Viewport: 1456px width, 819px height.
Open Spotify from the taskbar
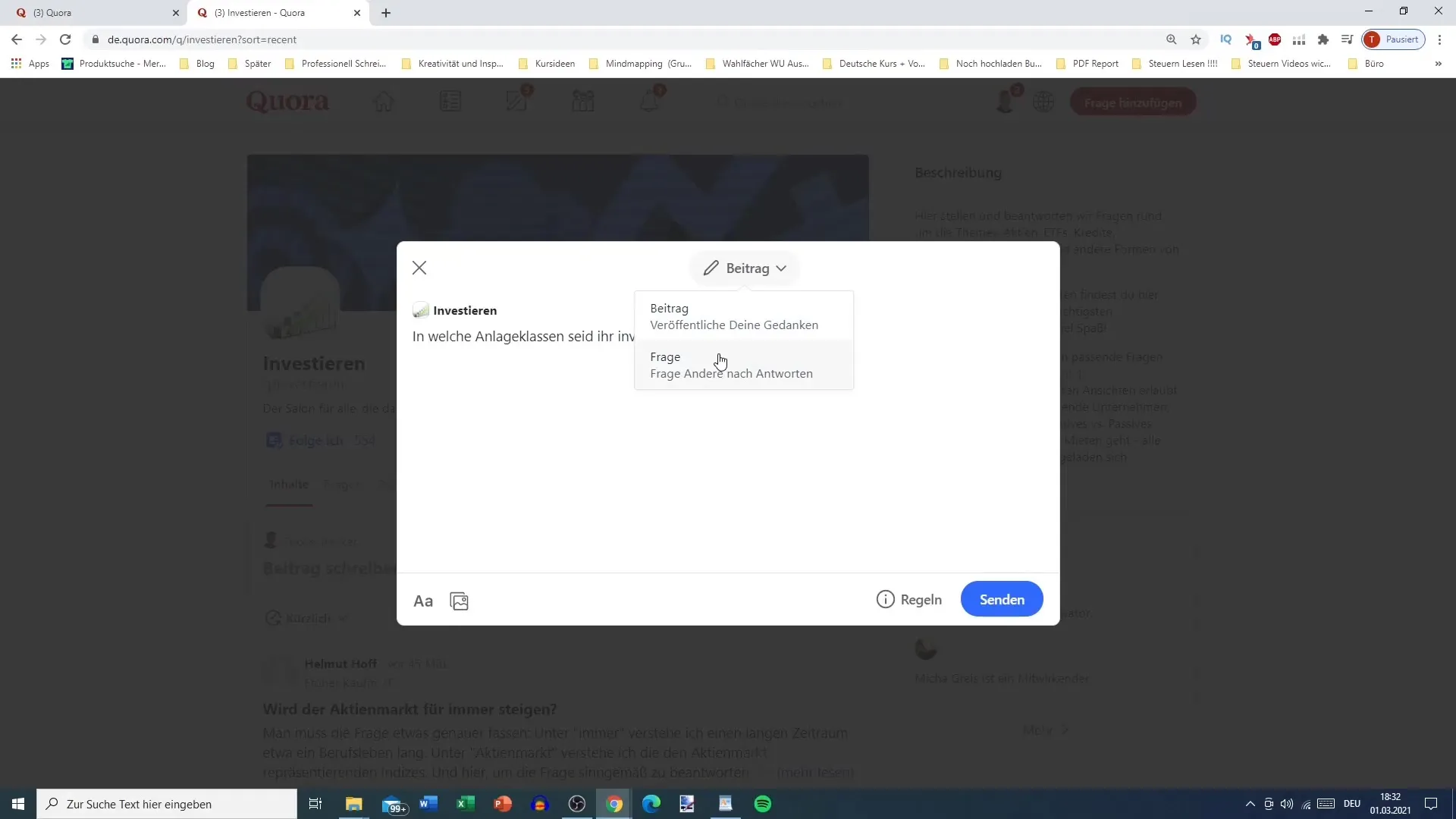(x=763, y=804)
